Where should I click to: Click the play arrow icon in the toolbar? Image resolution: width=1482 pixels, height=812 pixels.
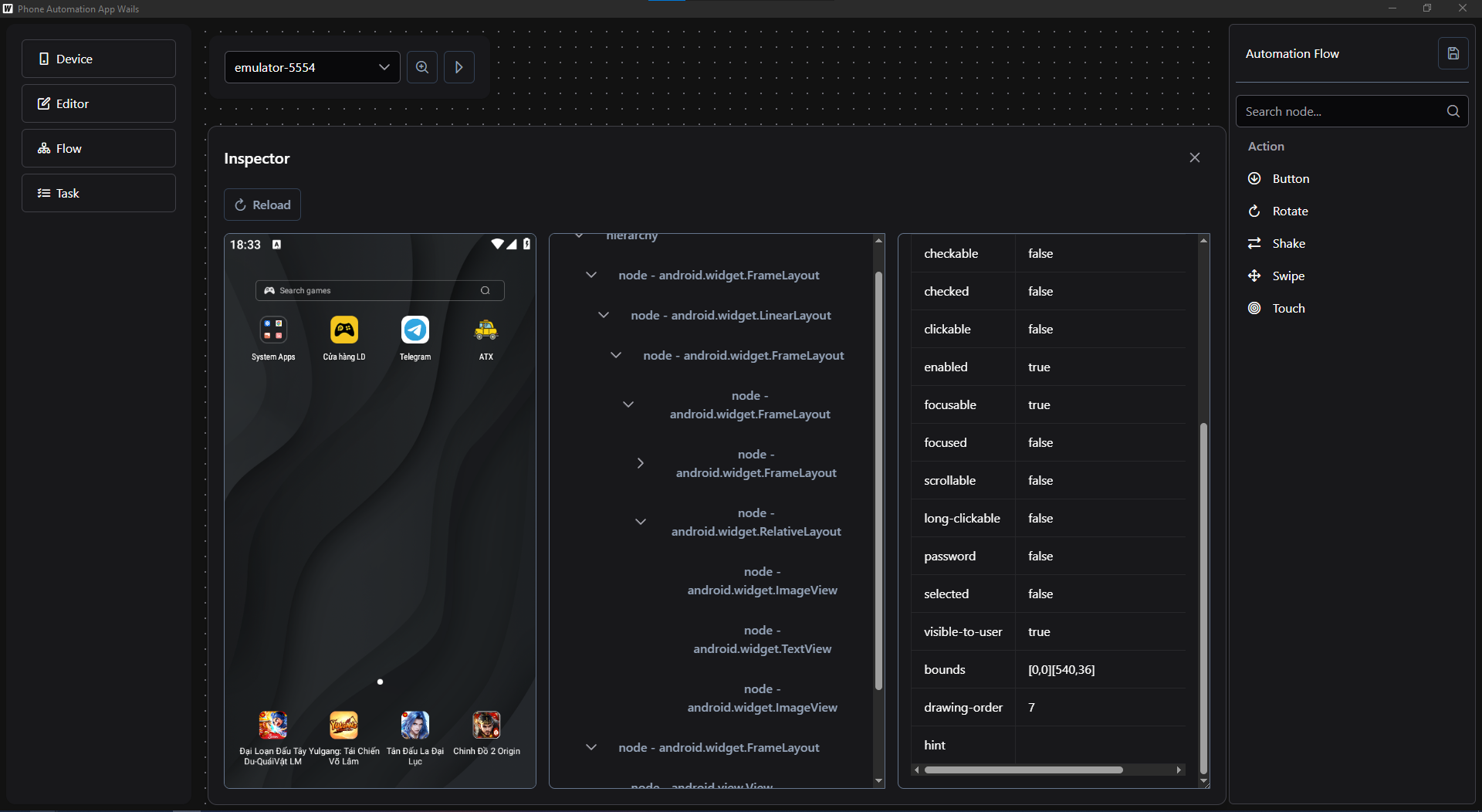click(x=459, y=67)
